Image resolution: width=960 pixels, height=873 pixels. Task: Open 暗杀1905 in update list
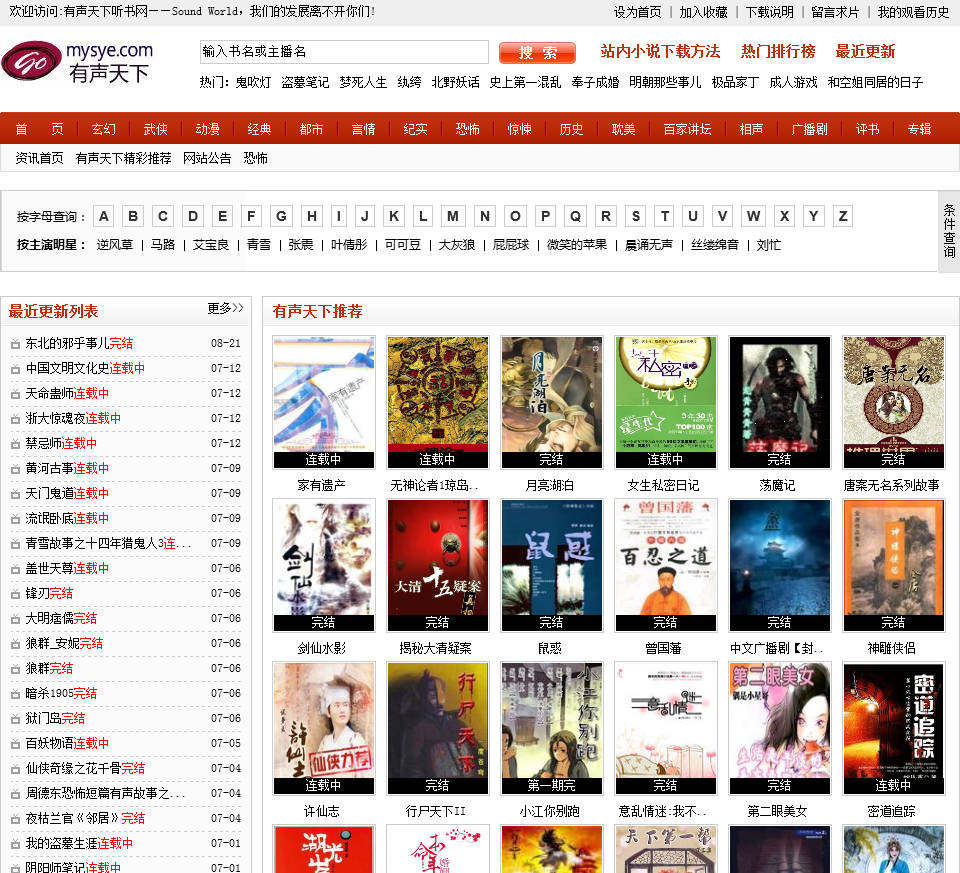coord(49,693)
